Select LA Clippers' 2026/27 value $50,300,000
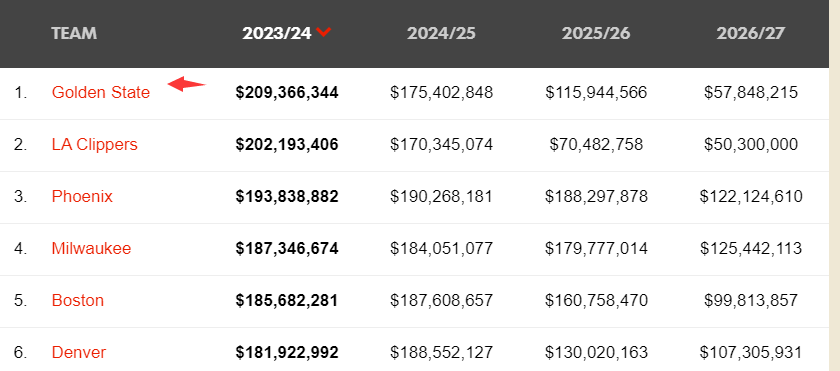This screenshot has height=371, width=840. click(751, 145)
